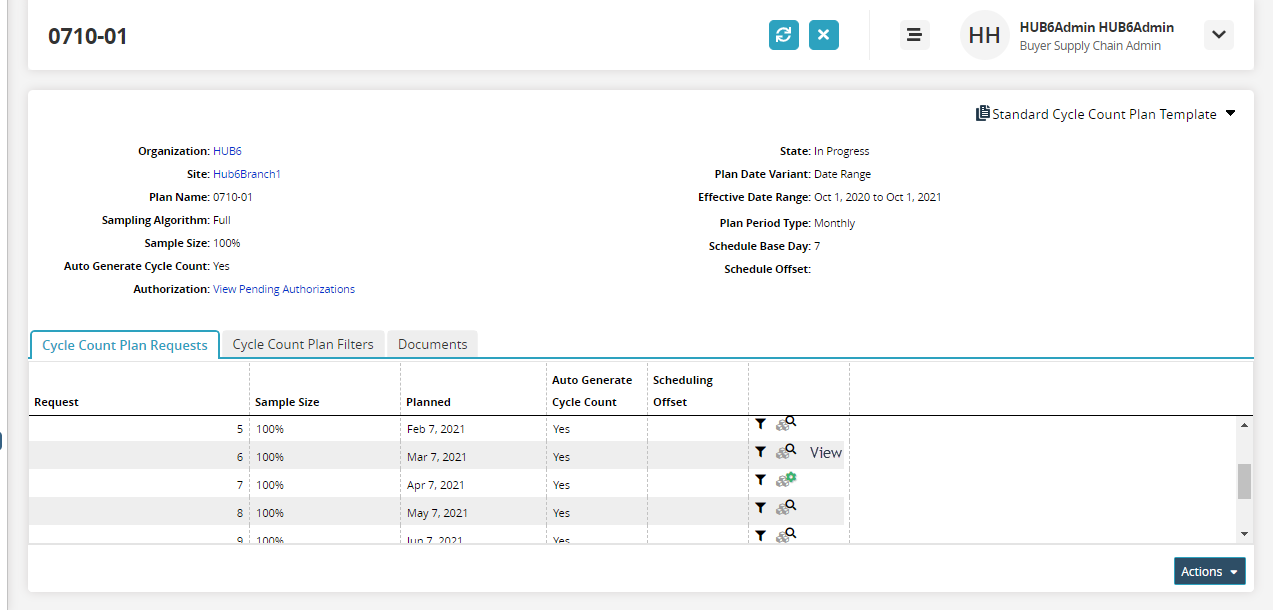Expand the user profile dropdown chevron

pyautogui.click(x=1218, y=35)
